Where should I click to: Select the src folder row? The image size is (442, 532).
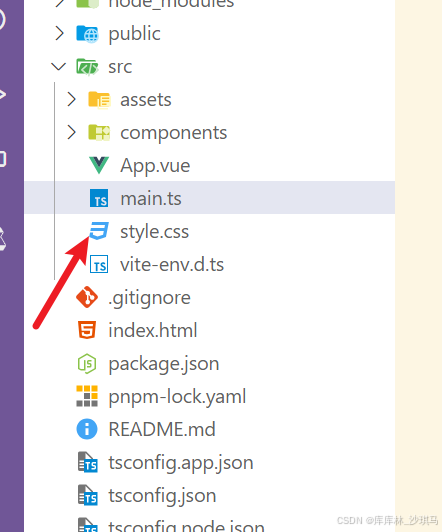click(x=210, y=66)
